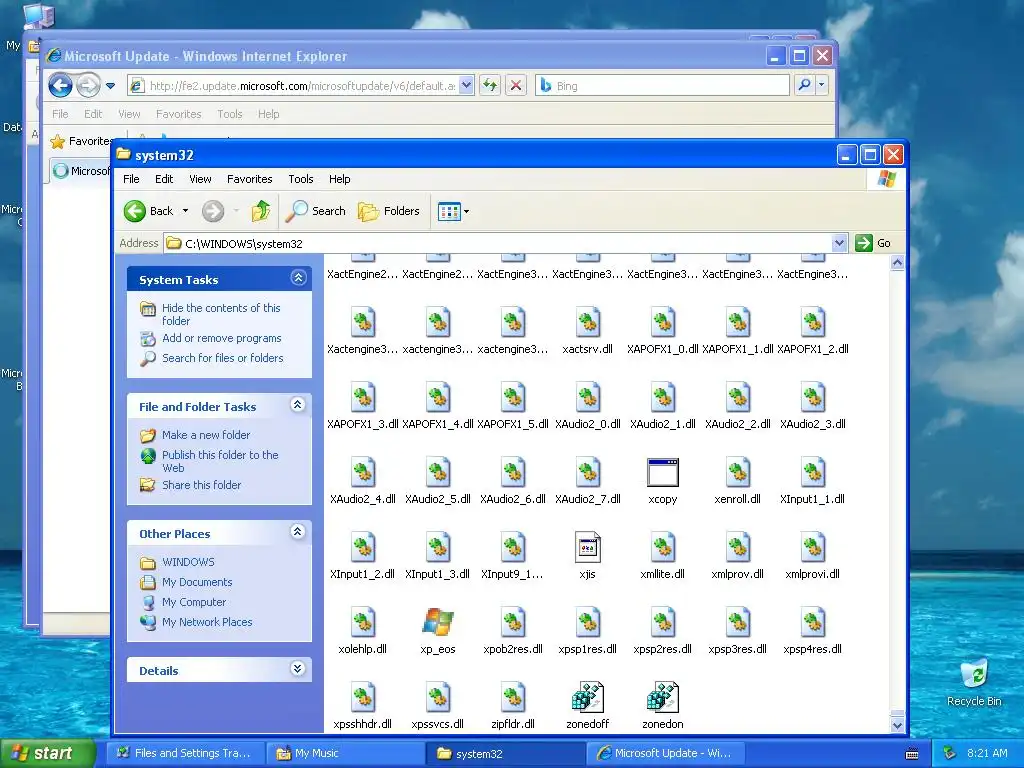Image resolution: width=1024 pixels, height=768 pixels.
Task: Open the Tools menu in system32 window
Action: (301, 179)
